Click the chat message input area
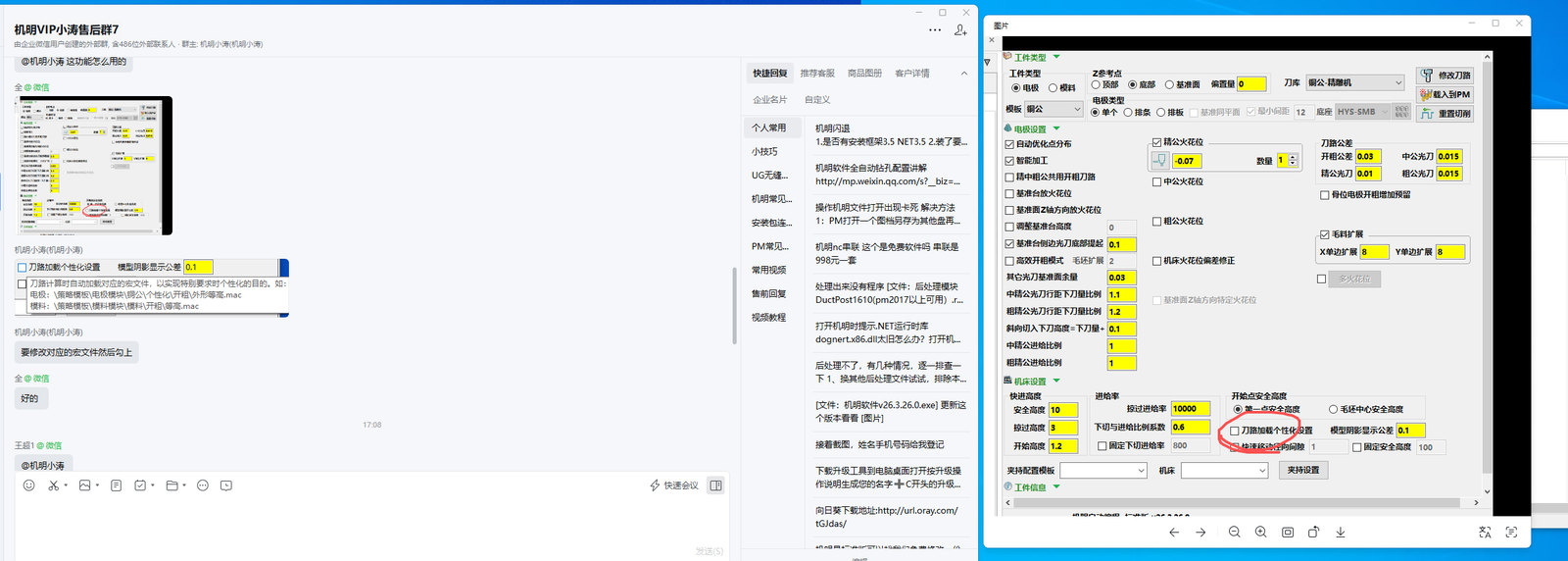The image size is (1568, 561). point(372,520)
